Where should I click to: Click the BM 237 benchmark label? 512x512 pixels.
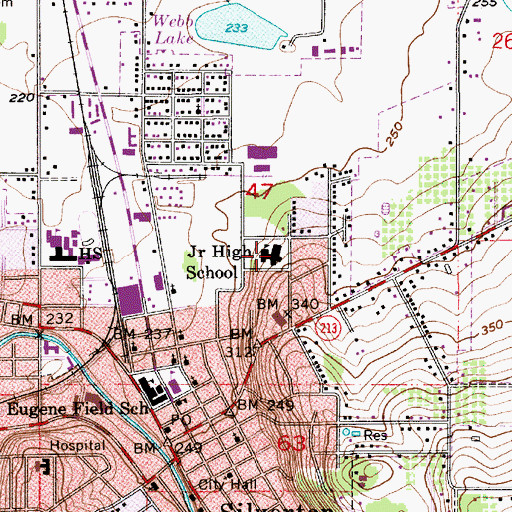click(142, 333)
